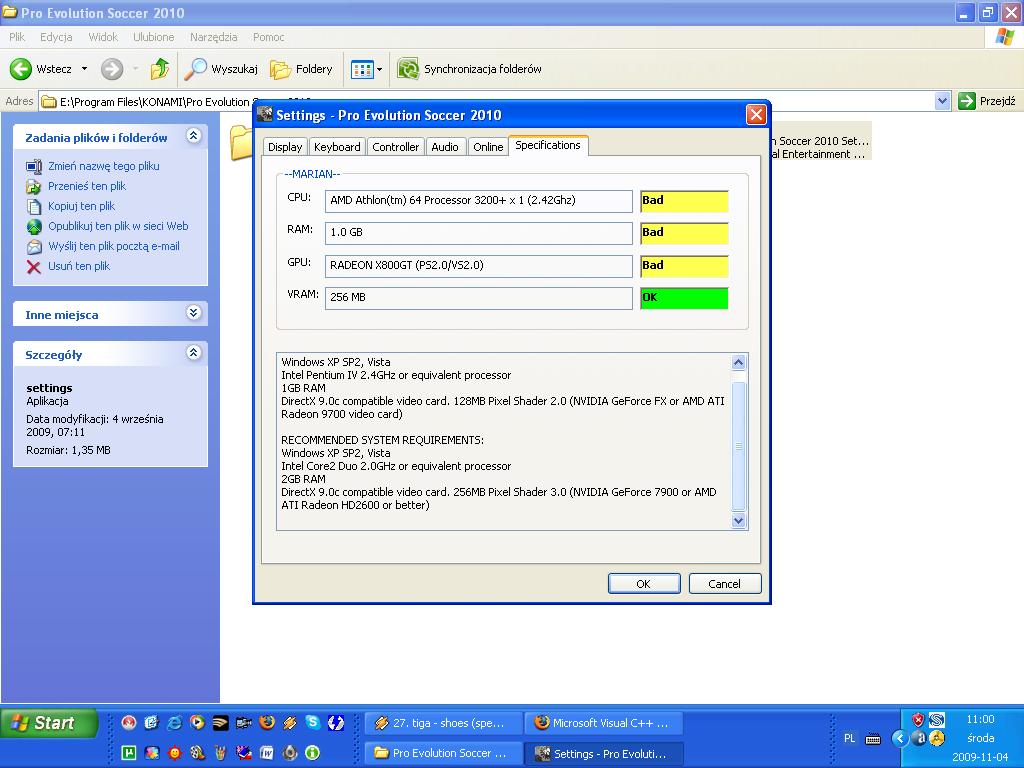
Task: Click yellow Bad status beside GPU
Action: (x=684, y=265)
